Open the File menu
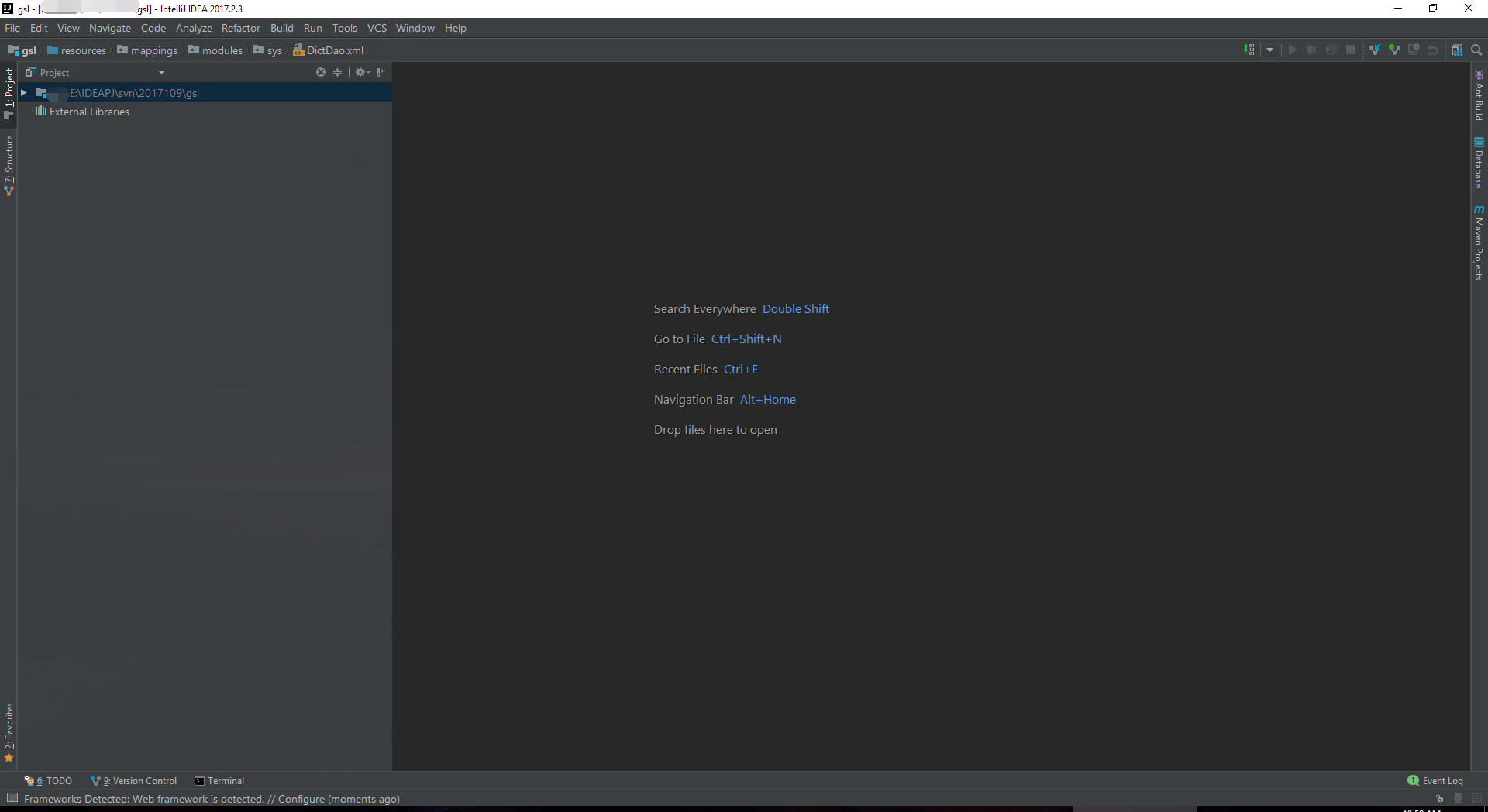This screenshot has height=812, width=1488. pos(12,28)
